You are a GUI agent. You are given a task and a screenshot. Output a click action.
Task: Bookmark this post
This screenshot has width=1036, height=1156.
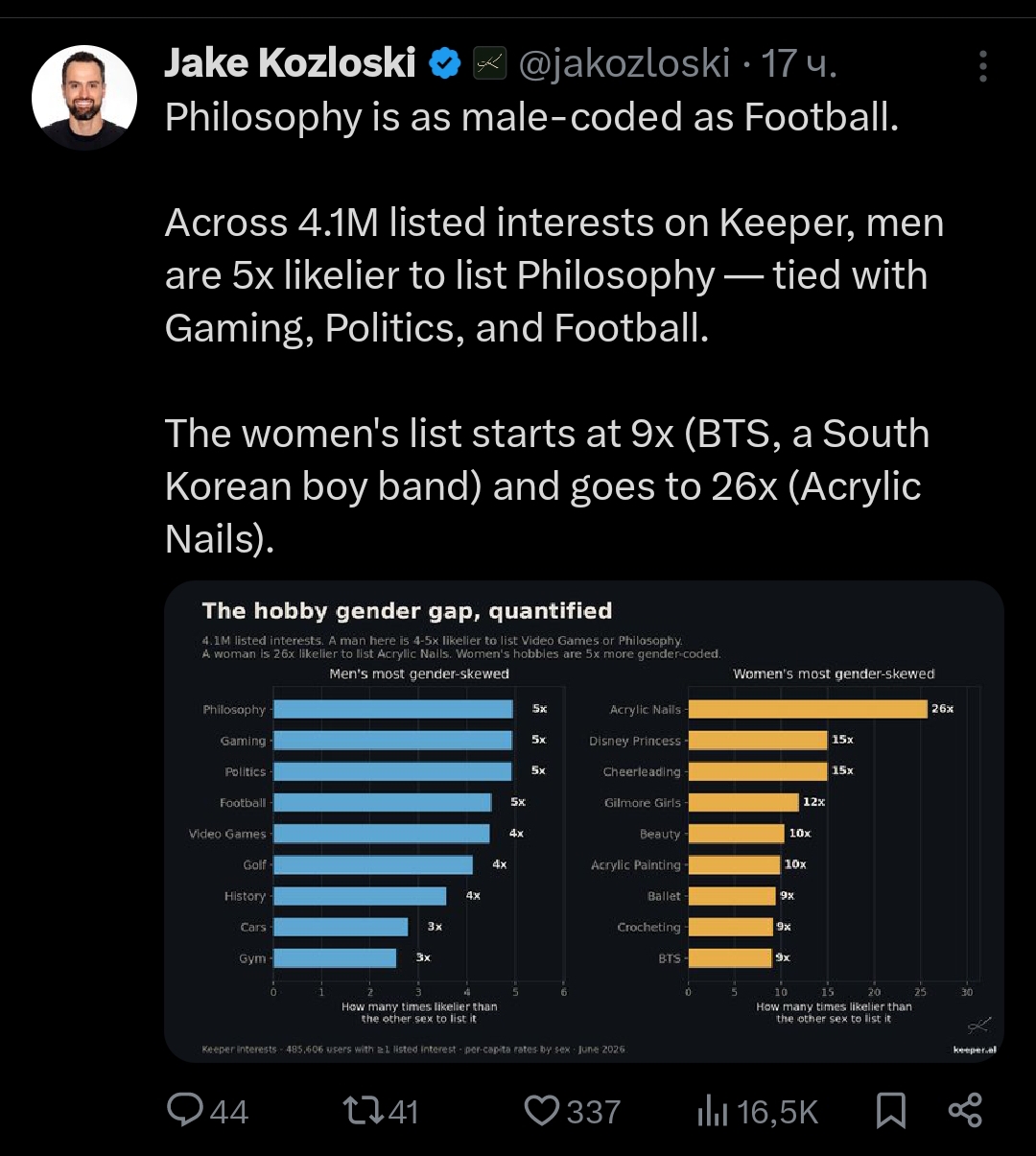click(891, 1111)
